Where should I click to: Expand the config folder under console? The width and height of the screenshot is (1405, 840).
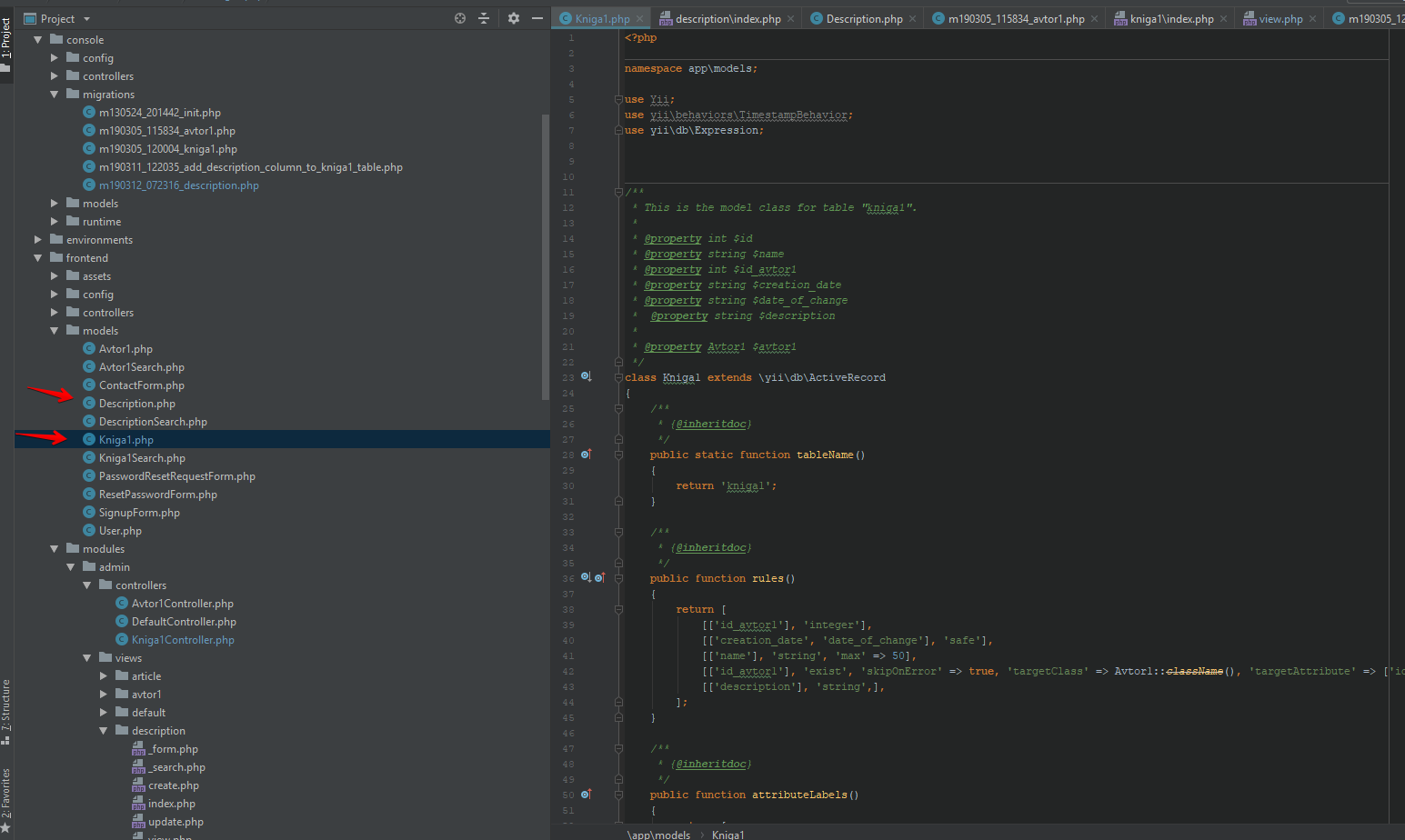[55, 58]
